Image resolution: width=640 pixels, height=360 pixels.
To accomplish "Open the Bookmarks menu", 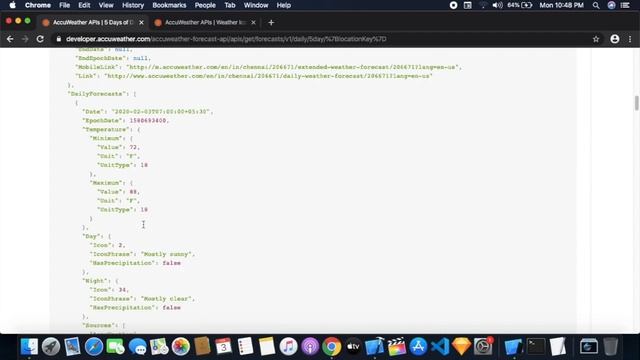I will pos(169,5).
